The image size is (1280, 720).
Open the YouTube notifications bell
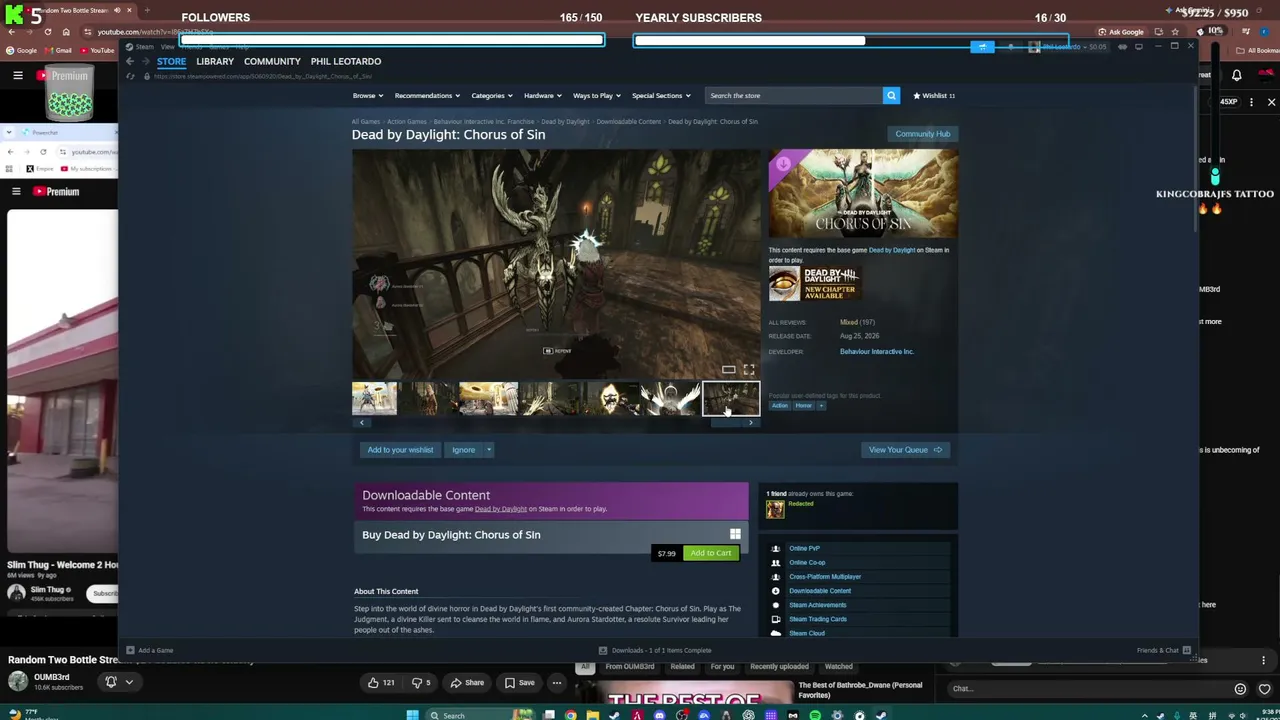pyautogui.click(x=1237, y=75)
